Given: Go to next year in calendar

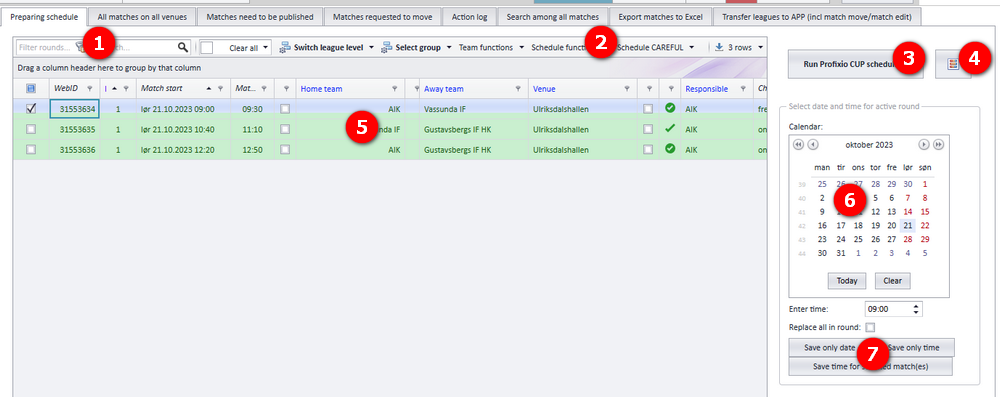Looking at the screenshot, I should pyautogui.click(x=938, y=145).
